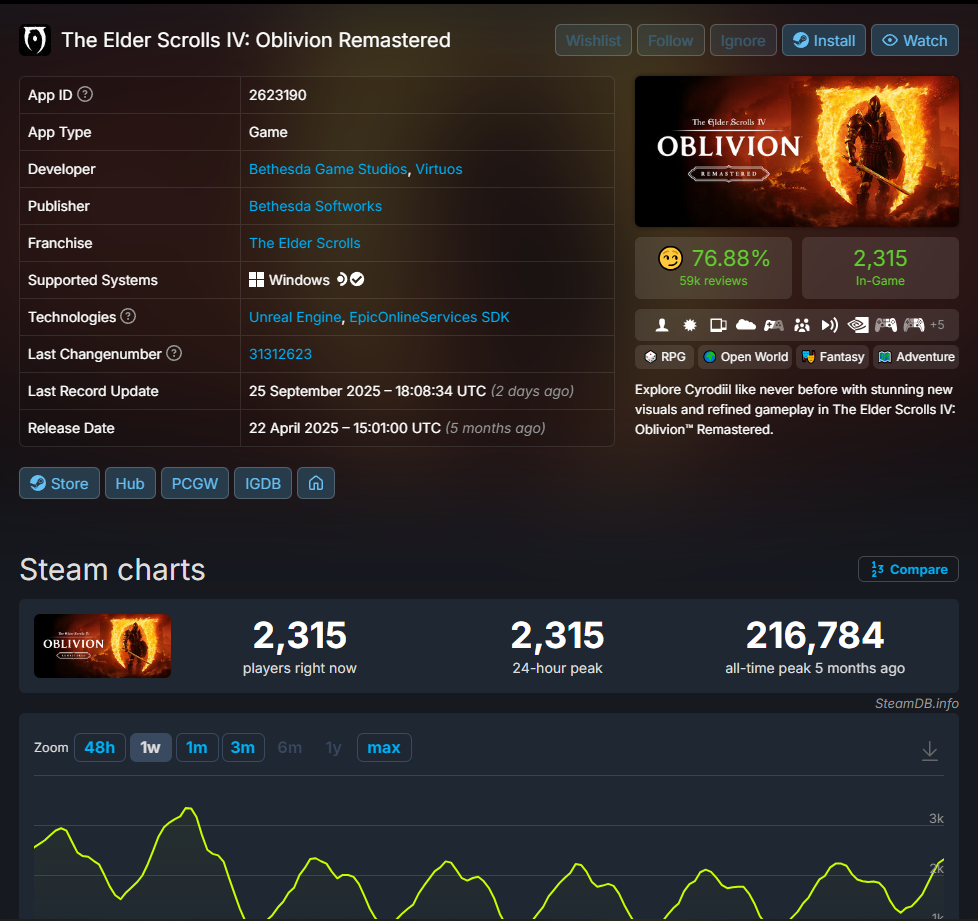Open the Steam Store page button

pos(59,483)
